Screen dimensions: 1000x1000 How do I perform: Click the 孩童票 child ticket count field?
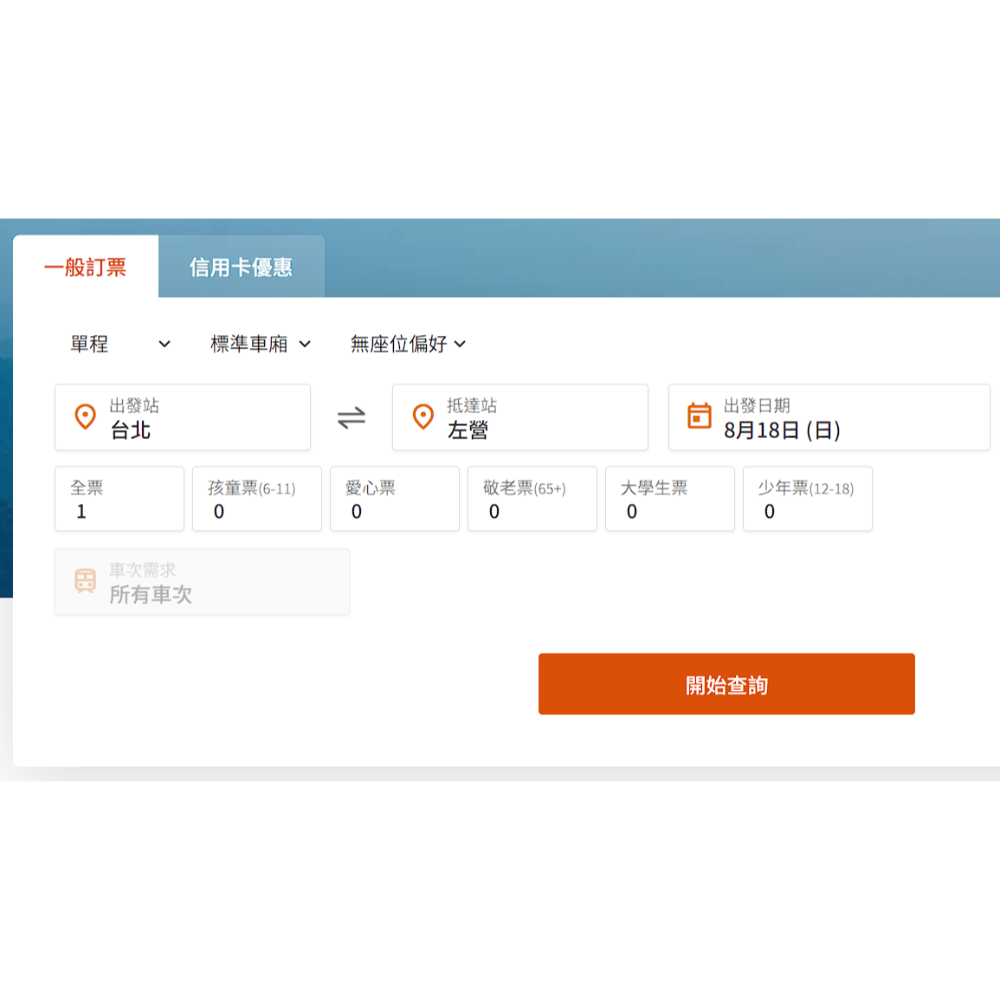pos(257,499)
